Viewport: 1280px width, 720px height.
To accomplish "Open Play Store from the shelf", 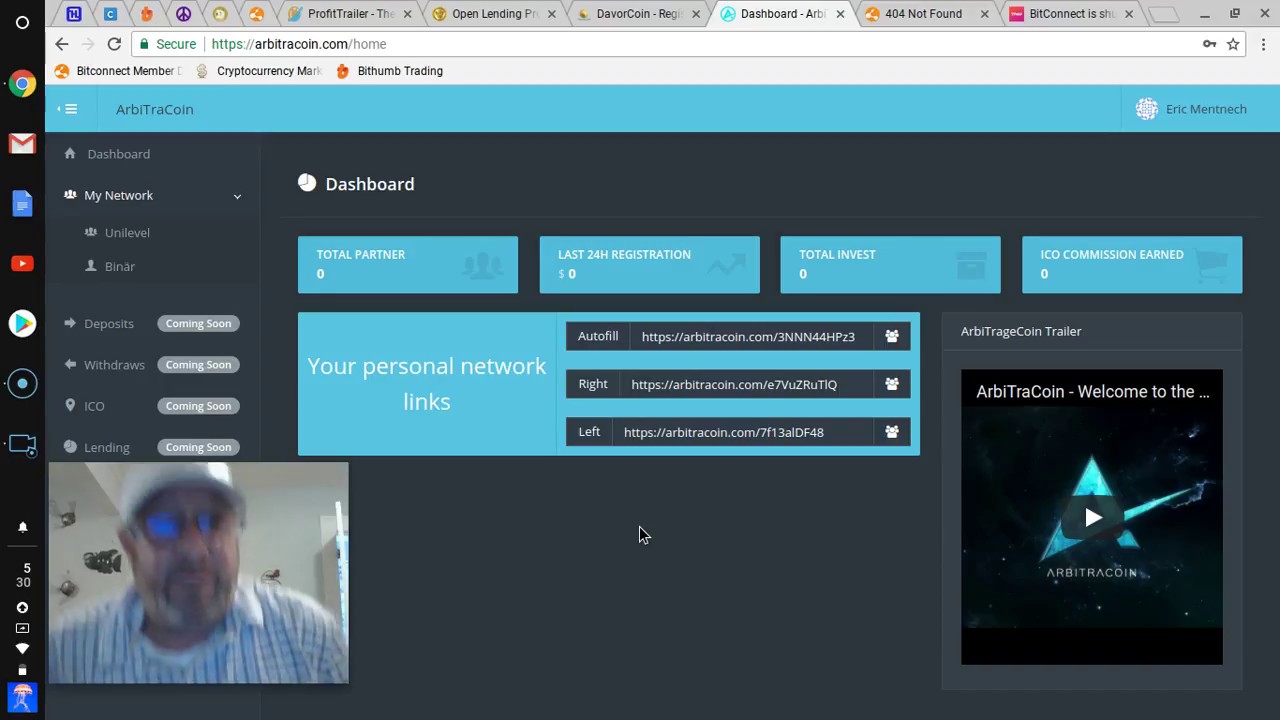I will 22,323.
